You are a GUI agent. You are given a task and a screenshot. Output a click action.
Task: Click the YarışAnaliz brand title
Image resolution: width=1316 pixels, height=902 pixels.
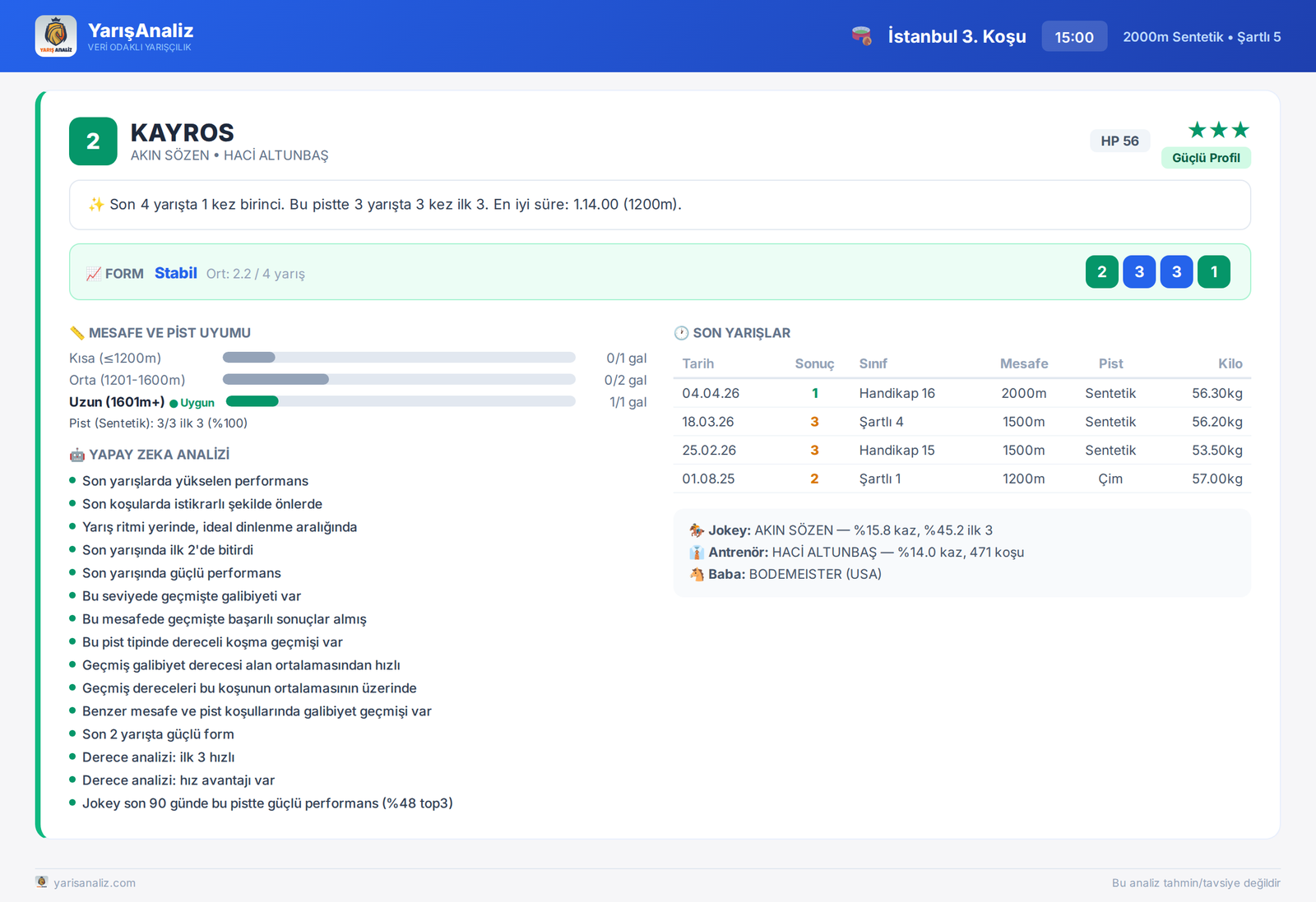coord(141,30)
